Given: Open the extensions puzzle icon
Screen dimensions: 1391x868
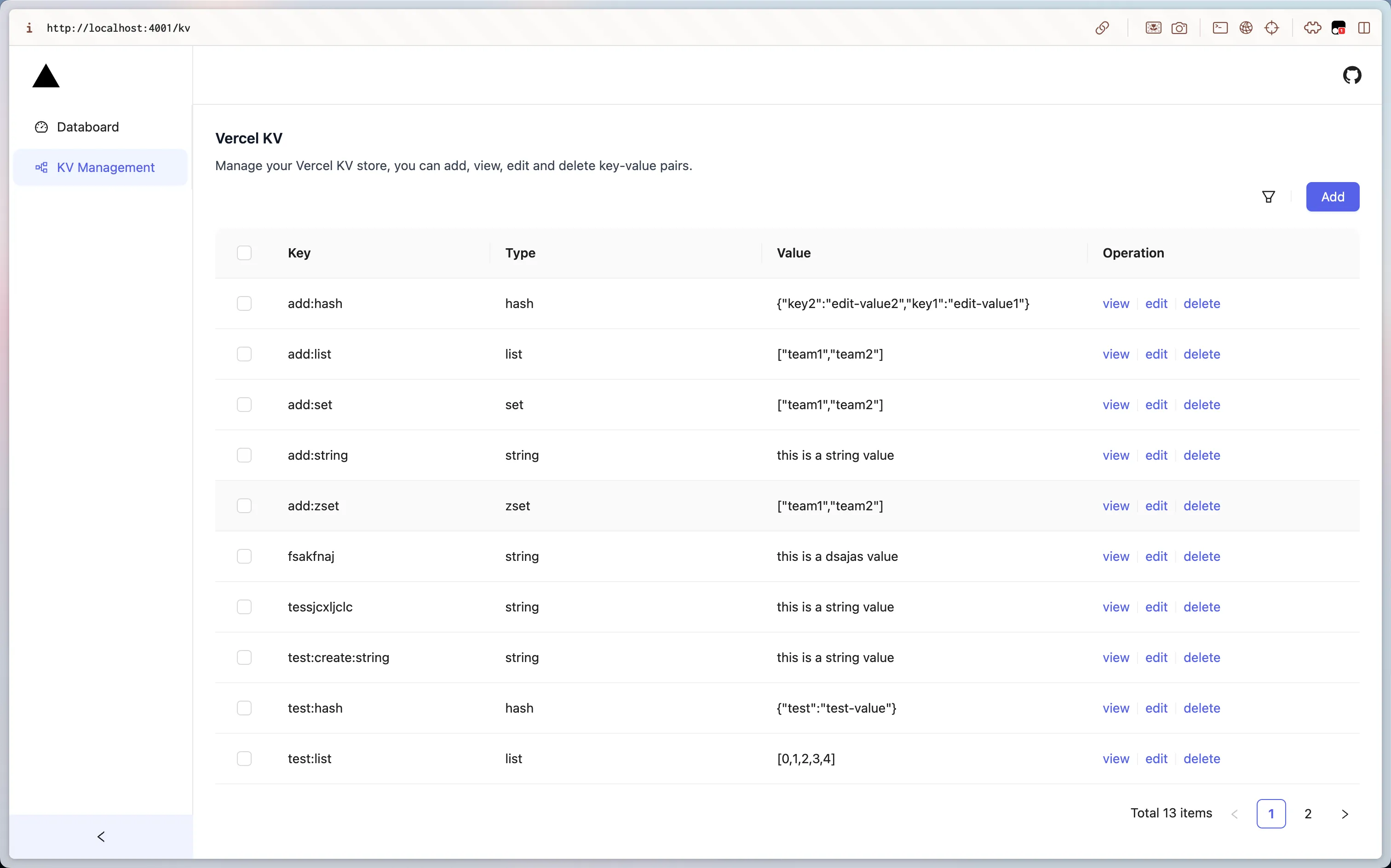Looking at the screenshot, I should click(x=1312, y=28).
